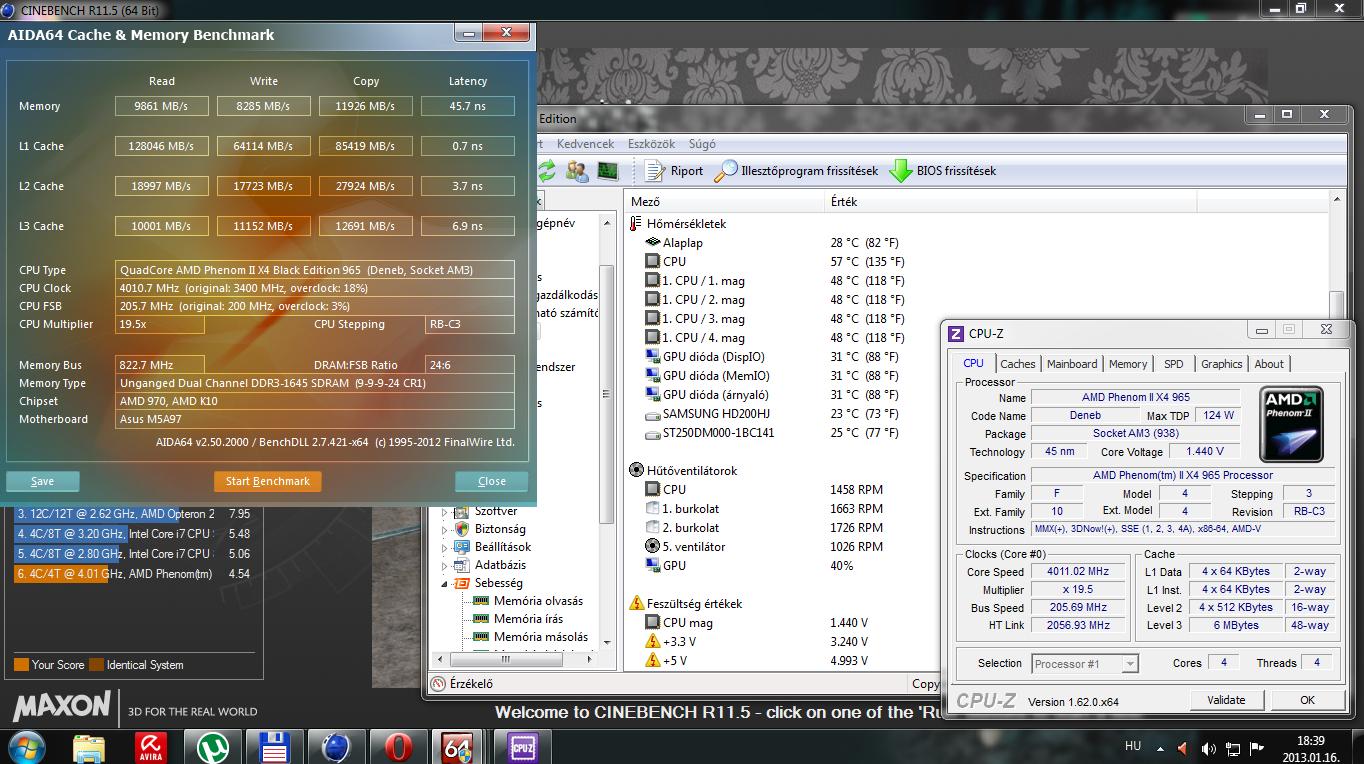This screenshot has height=764, width=1364.
Task: Click the OK button in CPU-Z
Action: click(x=1306, y=700)
